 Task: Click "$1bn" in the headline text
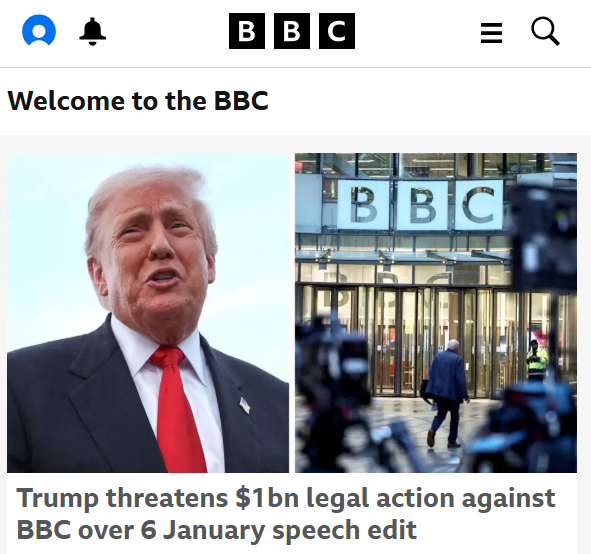pos(267,498)
